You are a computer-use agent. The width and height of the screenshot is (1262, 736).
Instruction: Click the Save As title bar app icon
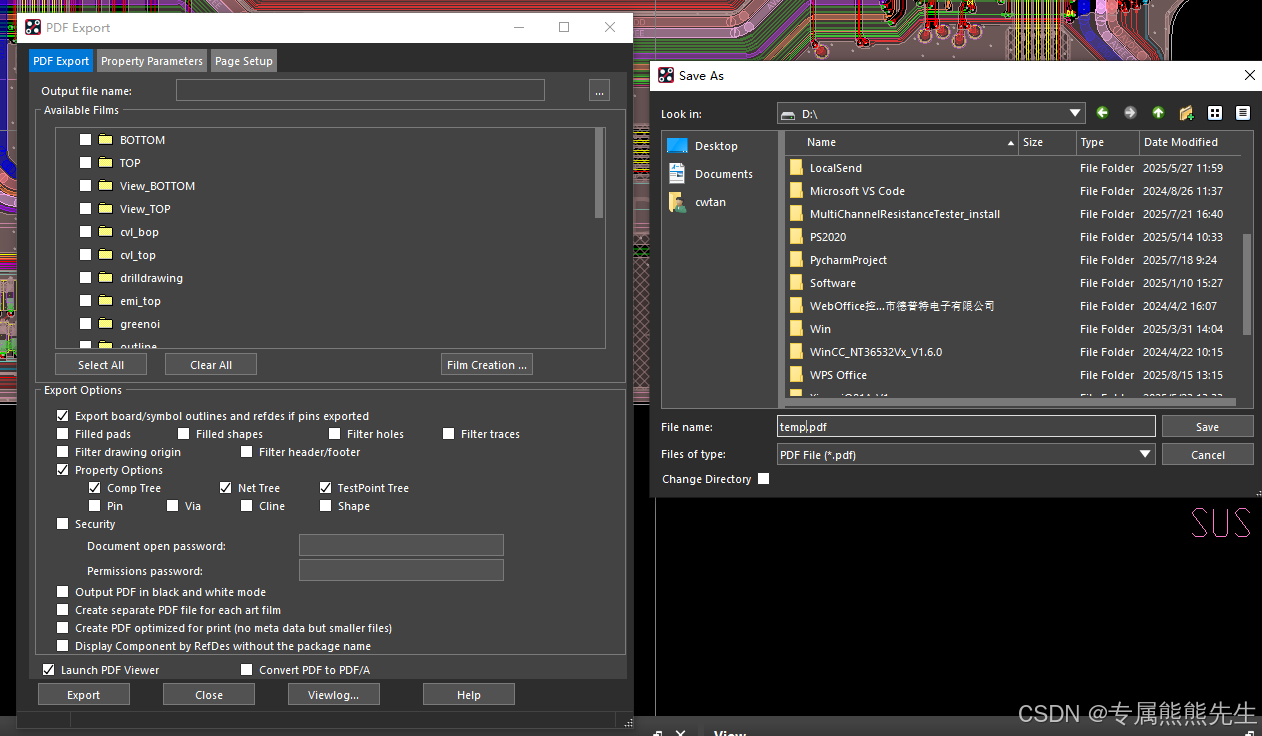pos(666,75)
